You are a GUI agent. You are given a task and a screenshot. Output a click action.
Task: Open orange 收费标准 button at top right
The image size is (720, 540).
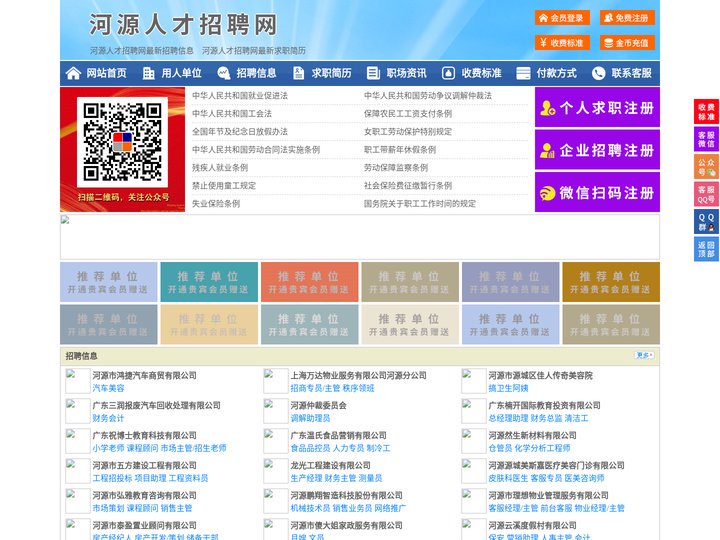pos(562,43)
